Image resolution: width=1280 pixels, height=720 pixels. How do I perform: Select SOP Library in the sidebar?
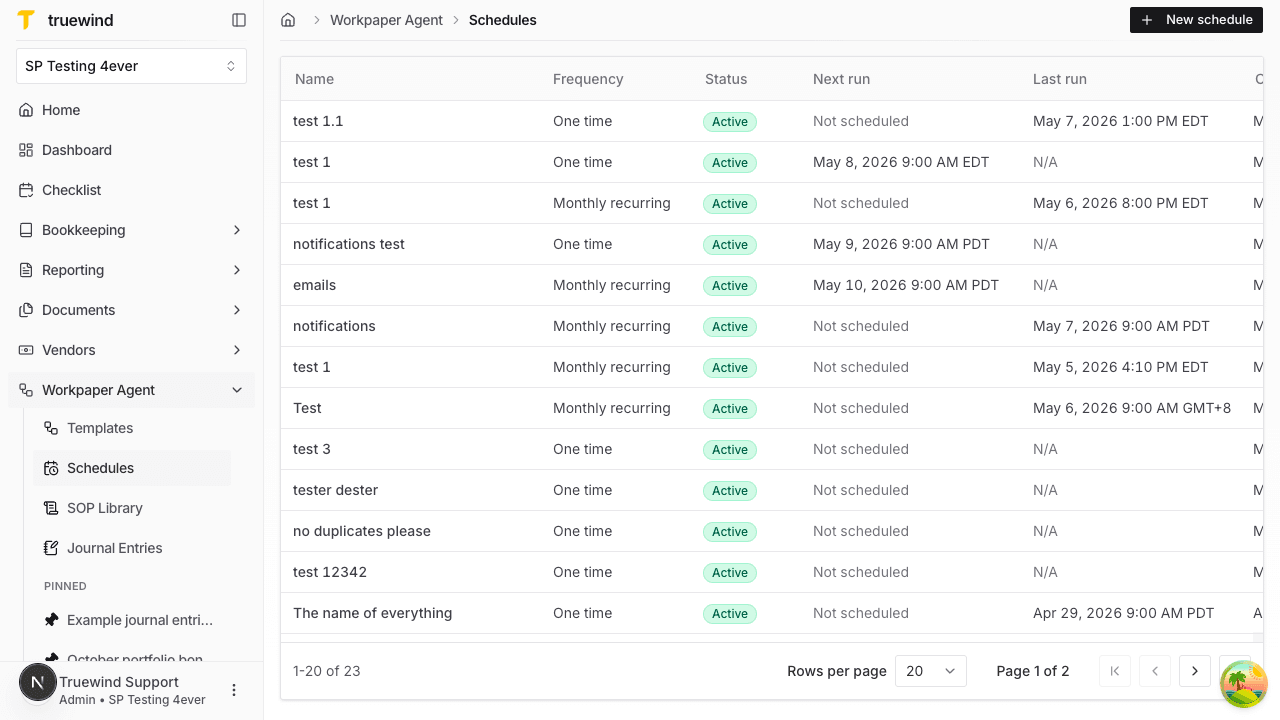pyautogui.click(x=132, y=508)
